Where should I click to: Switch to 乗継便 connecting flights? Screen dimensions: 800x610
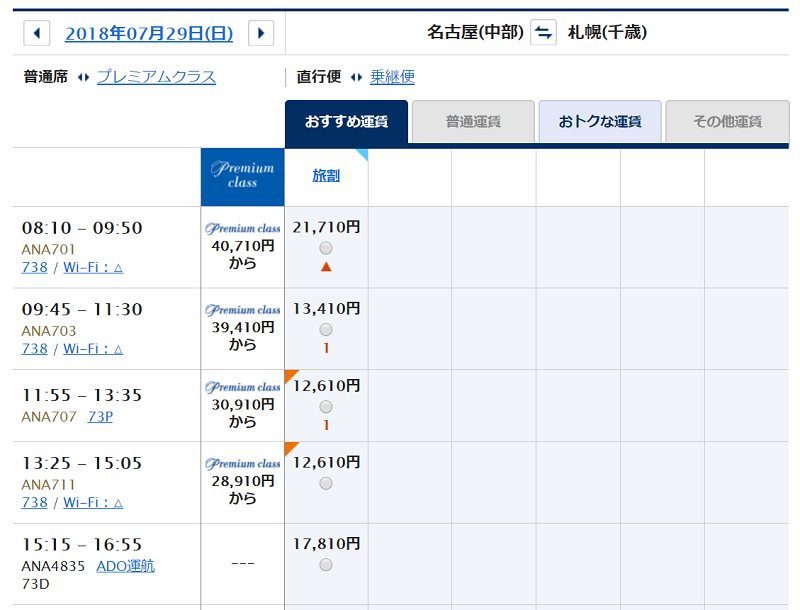coord(392,77)
